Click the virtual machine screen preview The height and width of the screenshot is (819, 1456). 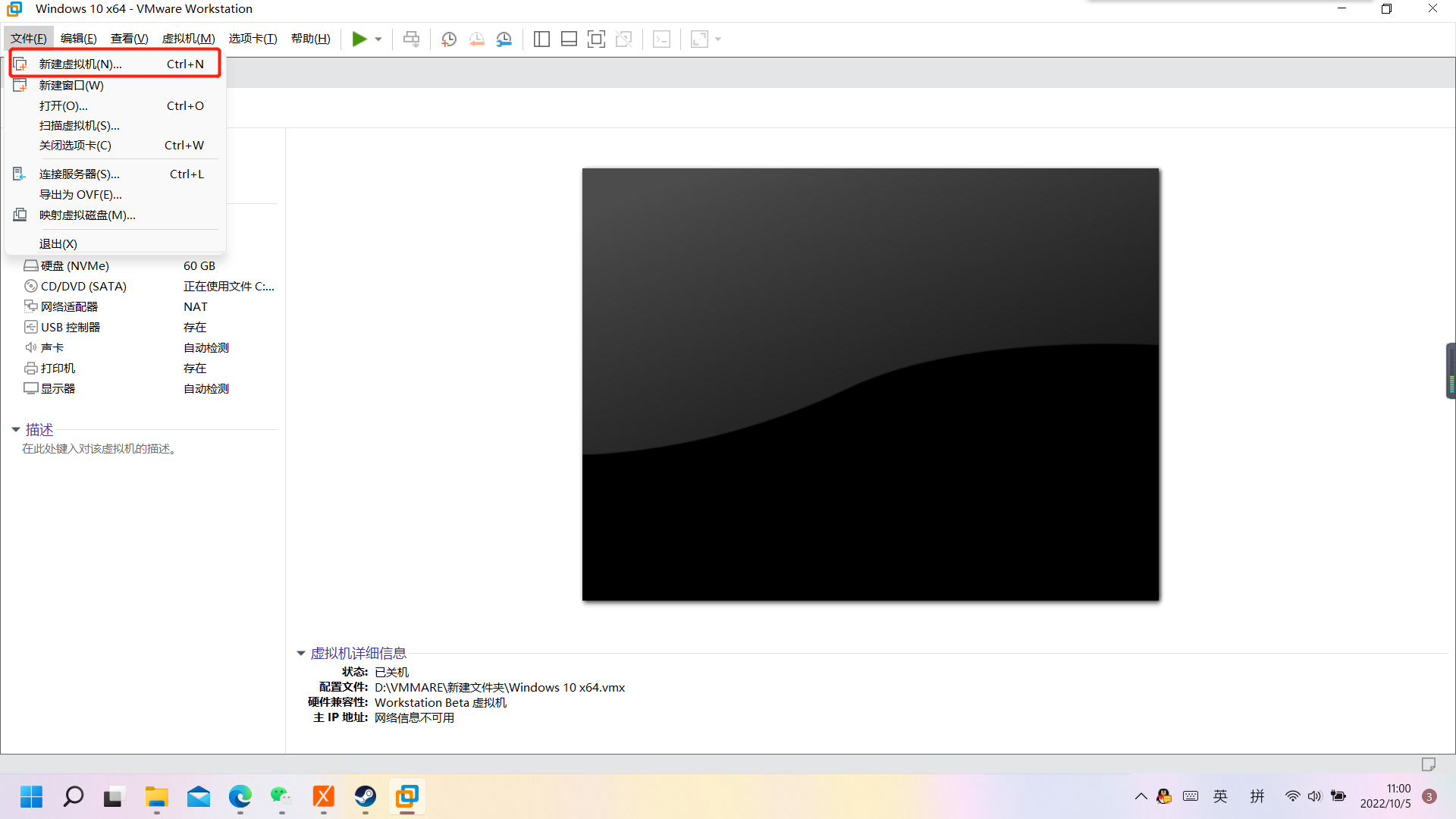(x=871, y=384)
